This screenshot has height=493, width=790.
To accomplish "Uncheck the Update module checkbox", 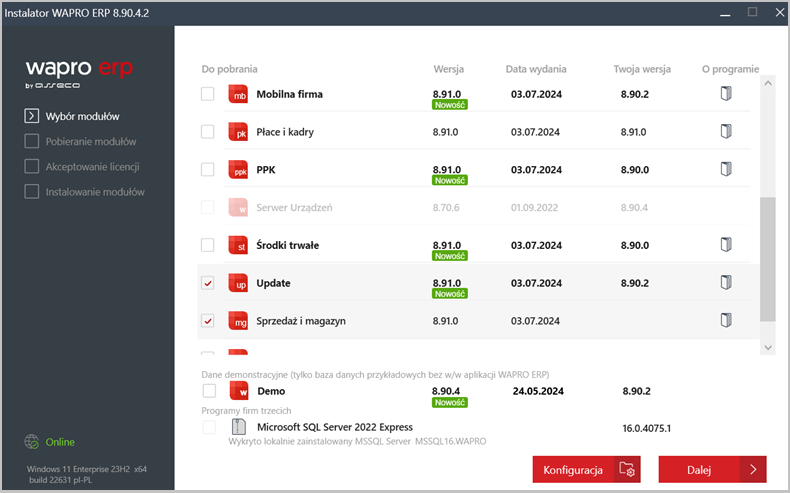I will tap(208, 283).
